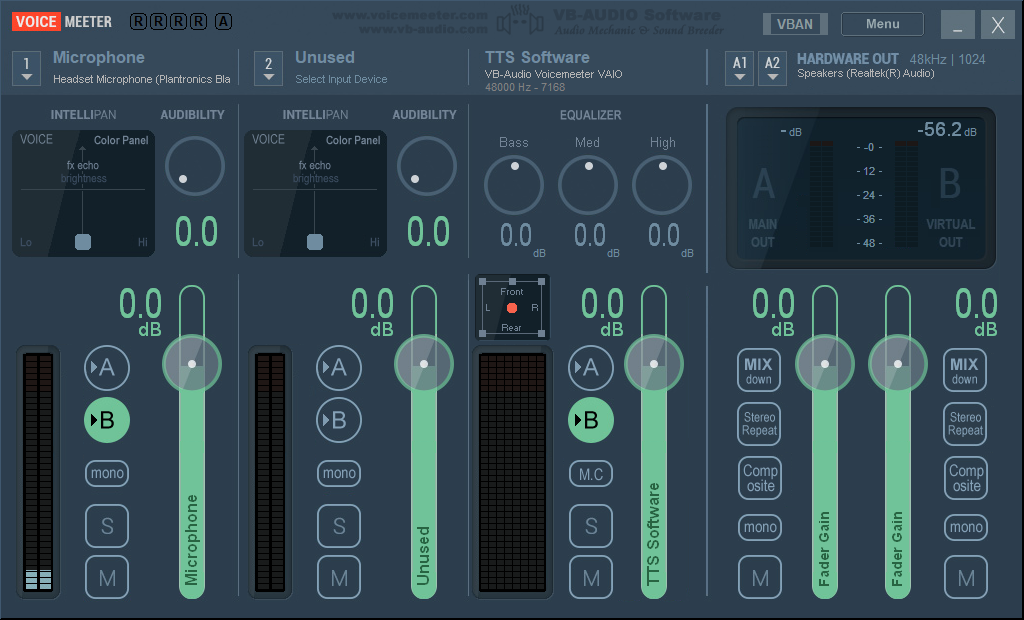
Task: Open the VBAN dialog
Action: pos(795,23)
